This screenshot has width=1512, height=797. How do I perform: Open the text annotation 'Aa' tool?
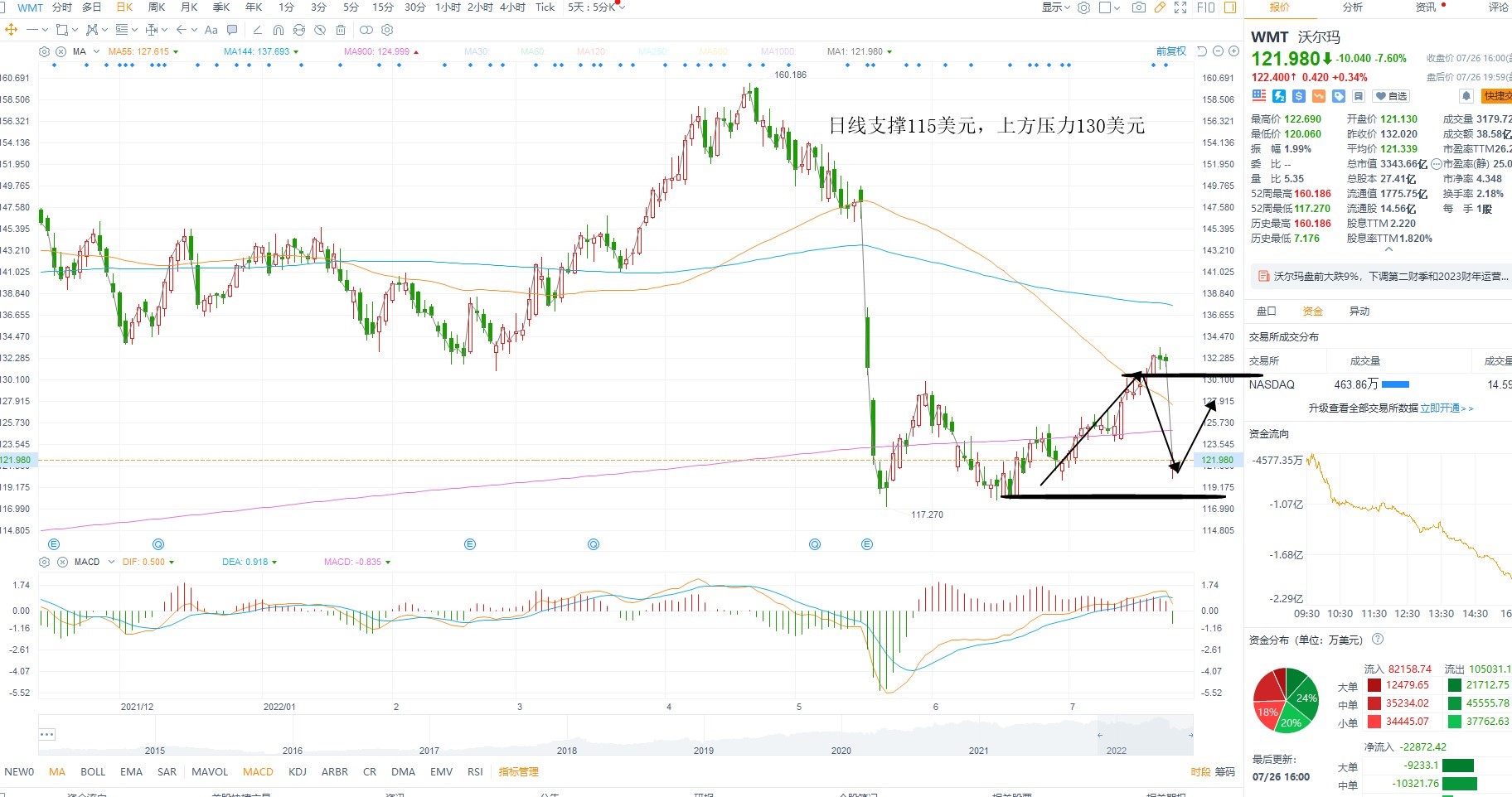[211, 30]
